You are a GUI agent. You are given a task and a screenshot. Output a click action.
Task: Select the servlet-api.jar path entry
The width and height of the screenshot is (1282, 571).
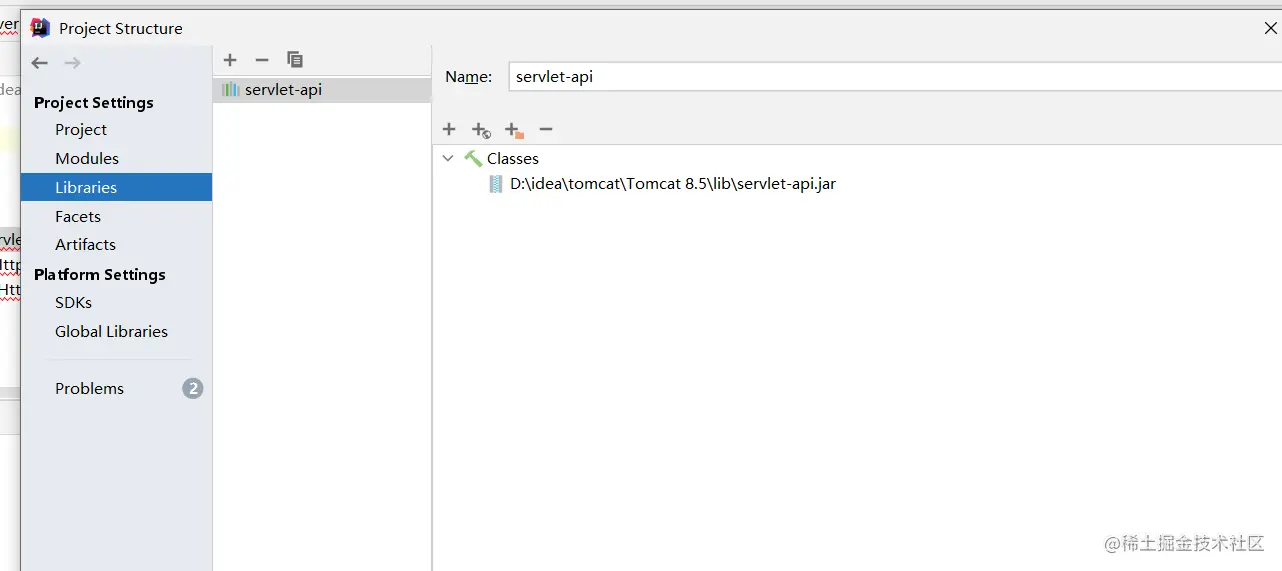coord(673,184)
